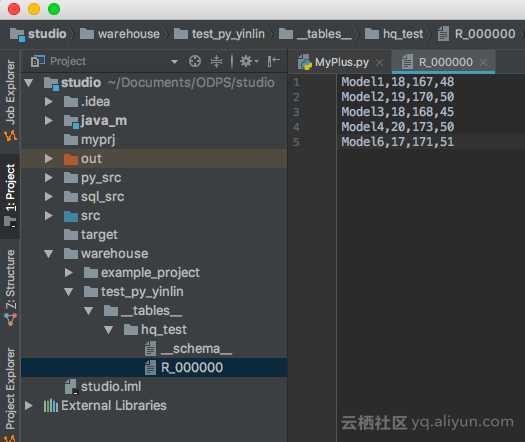Click warehouse in the breadcrumb bar
Screen dimensions: 525x442
click(120, 34)
